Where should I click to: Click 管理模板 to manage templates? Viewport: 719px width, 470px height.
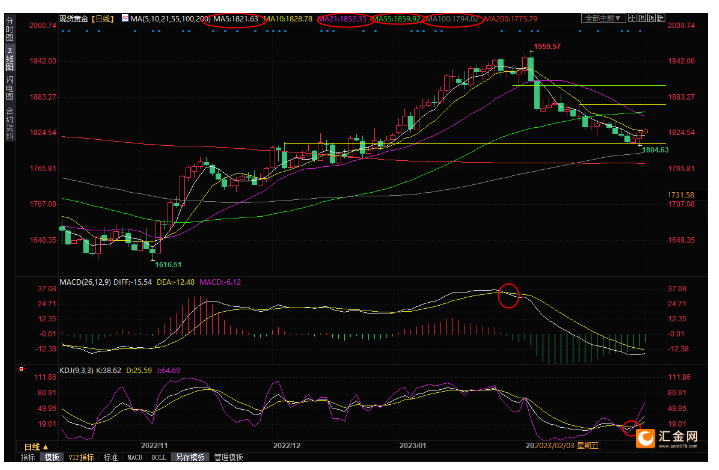click(228, 458)
